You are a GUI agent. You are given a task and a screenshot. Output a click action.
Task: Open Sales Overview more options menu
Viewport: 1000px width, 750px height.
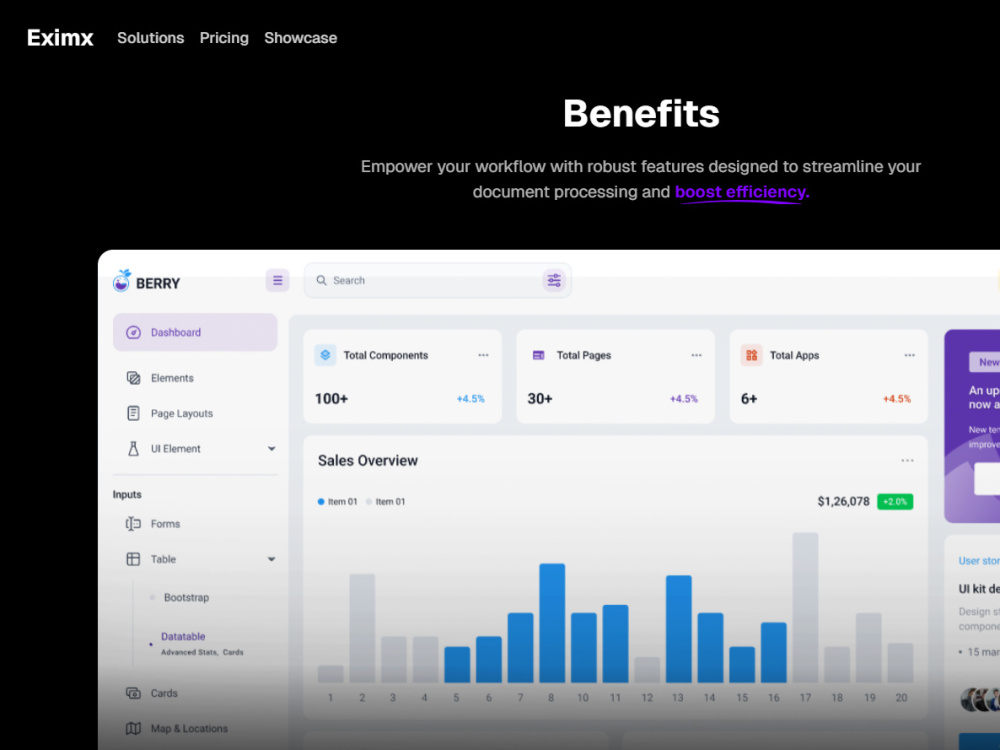(908, 460)
